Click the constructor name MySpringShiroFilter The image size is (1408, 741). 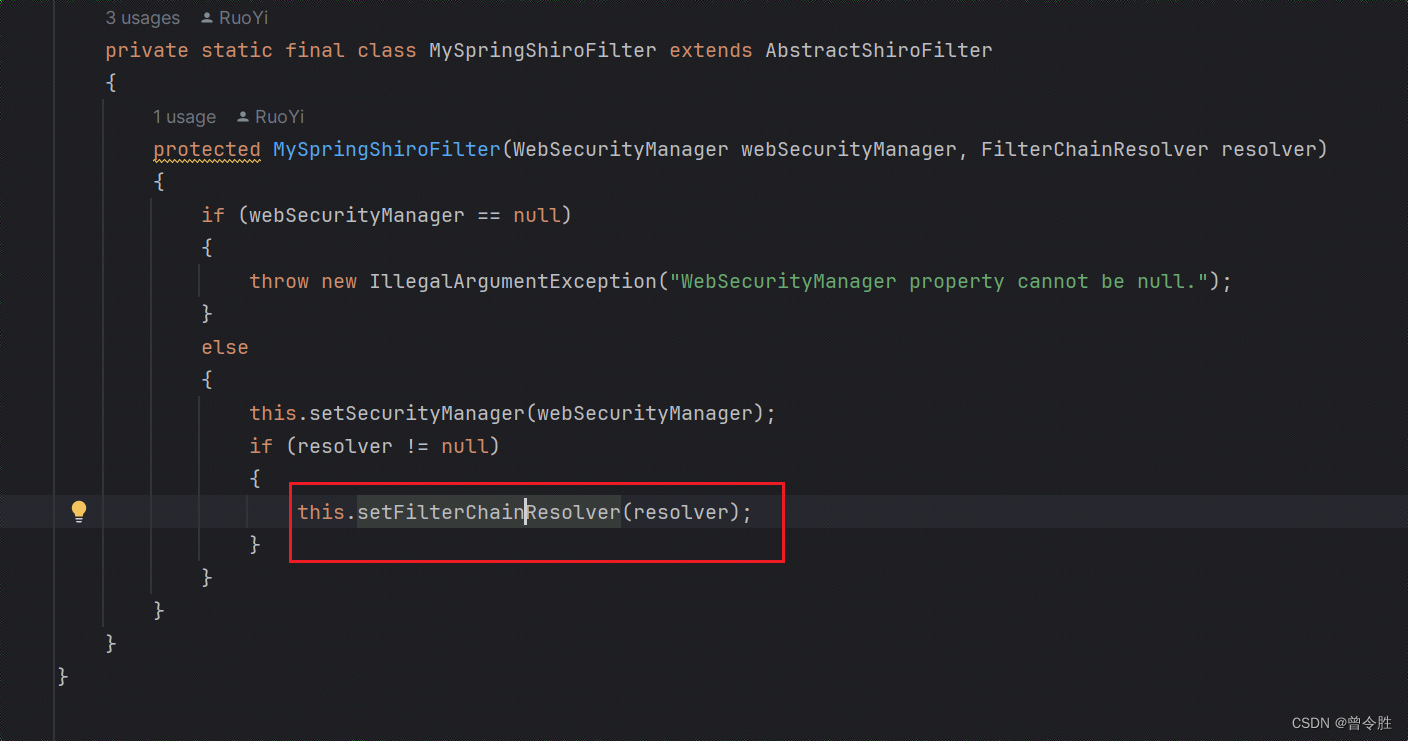[x=387, y=149]
